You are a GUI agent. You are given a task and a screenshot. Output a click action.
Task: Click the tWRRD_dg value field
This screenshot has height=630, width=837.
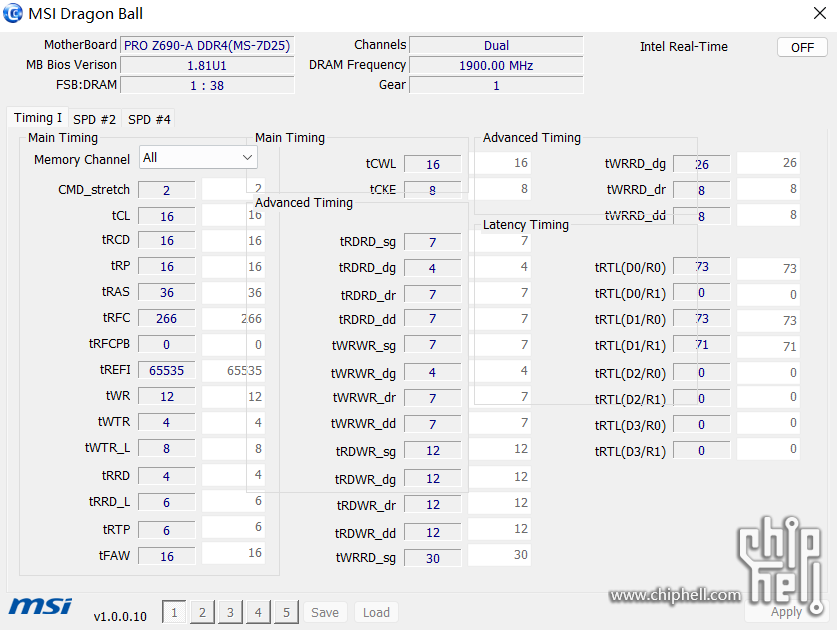pos(701,164)
